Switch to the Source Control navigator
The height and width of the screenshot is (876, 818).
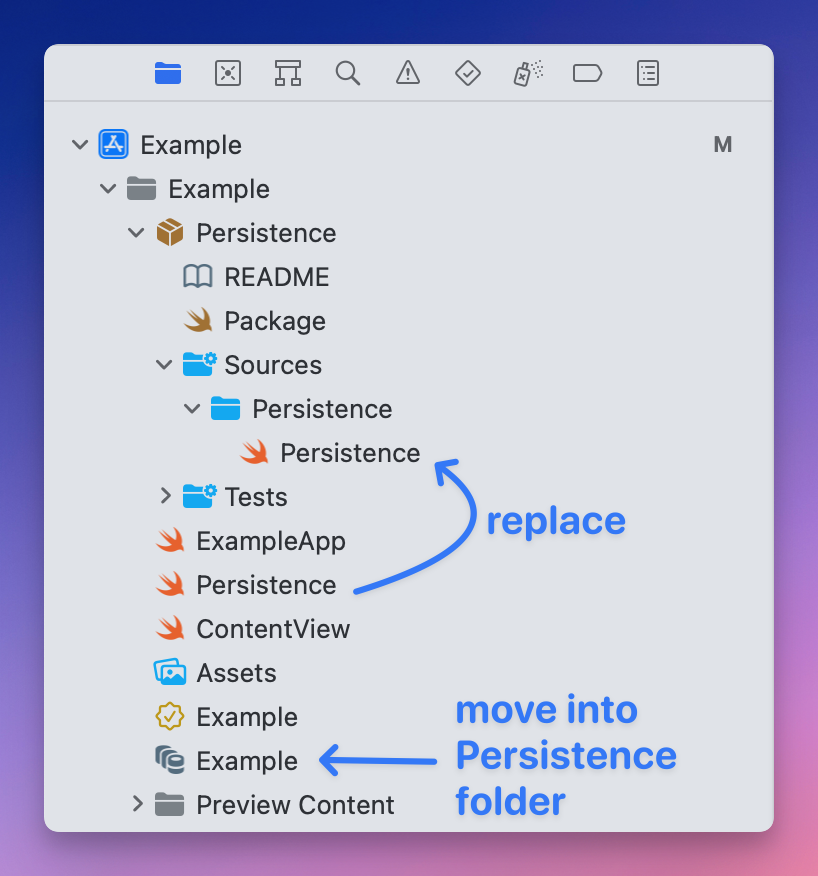coord(228,73)
